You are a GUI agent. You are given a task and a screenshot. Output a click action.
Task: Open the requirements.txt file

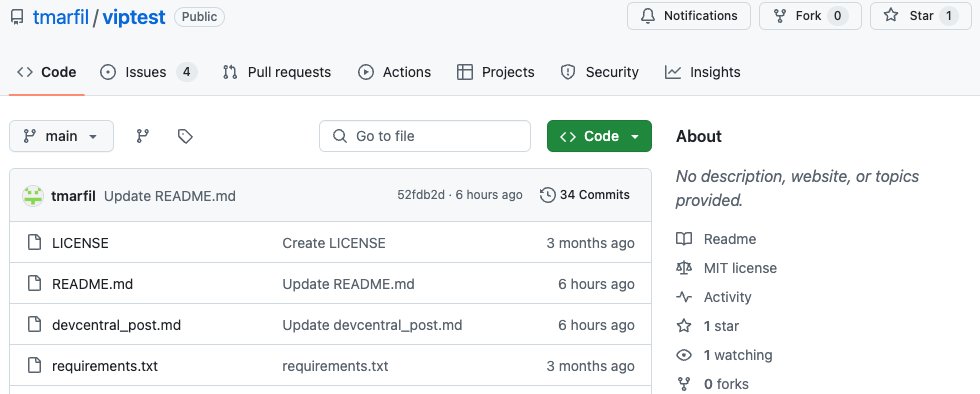tap(105, 366)
